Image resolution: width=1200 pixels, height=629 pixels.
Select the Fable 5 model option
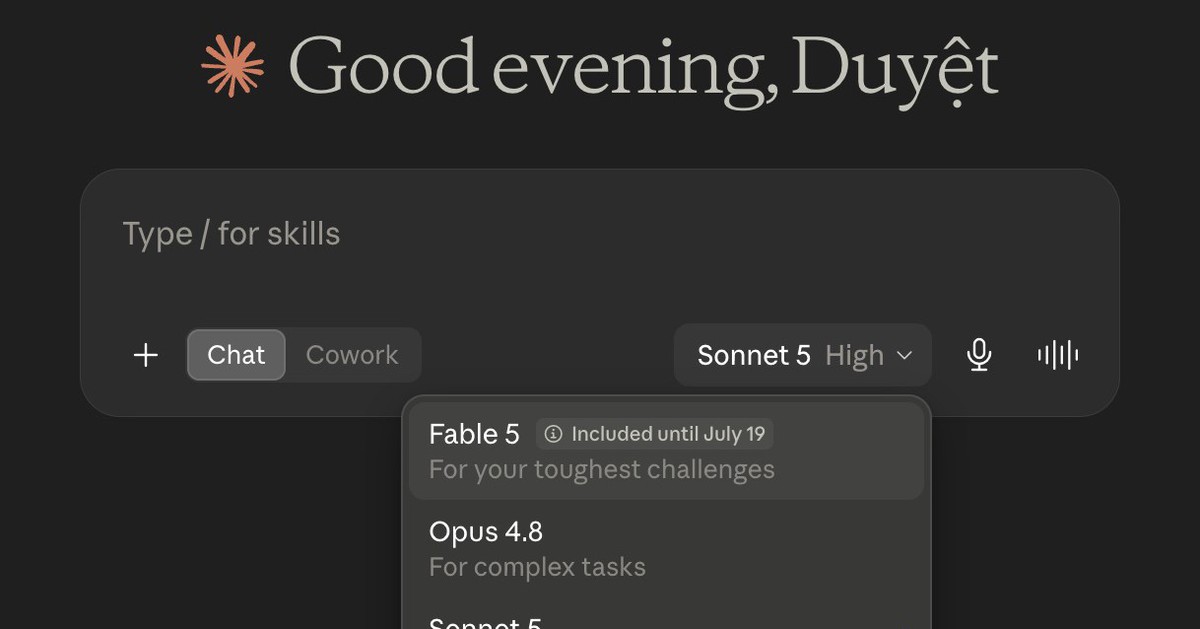pyautogui.click(x=666, y=451)
